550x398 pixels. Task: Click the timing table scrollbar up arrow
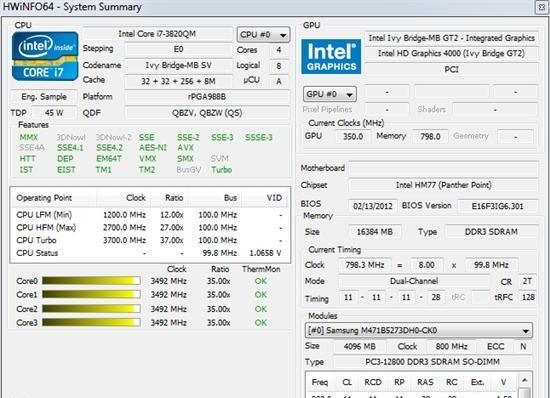point(524,380)
